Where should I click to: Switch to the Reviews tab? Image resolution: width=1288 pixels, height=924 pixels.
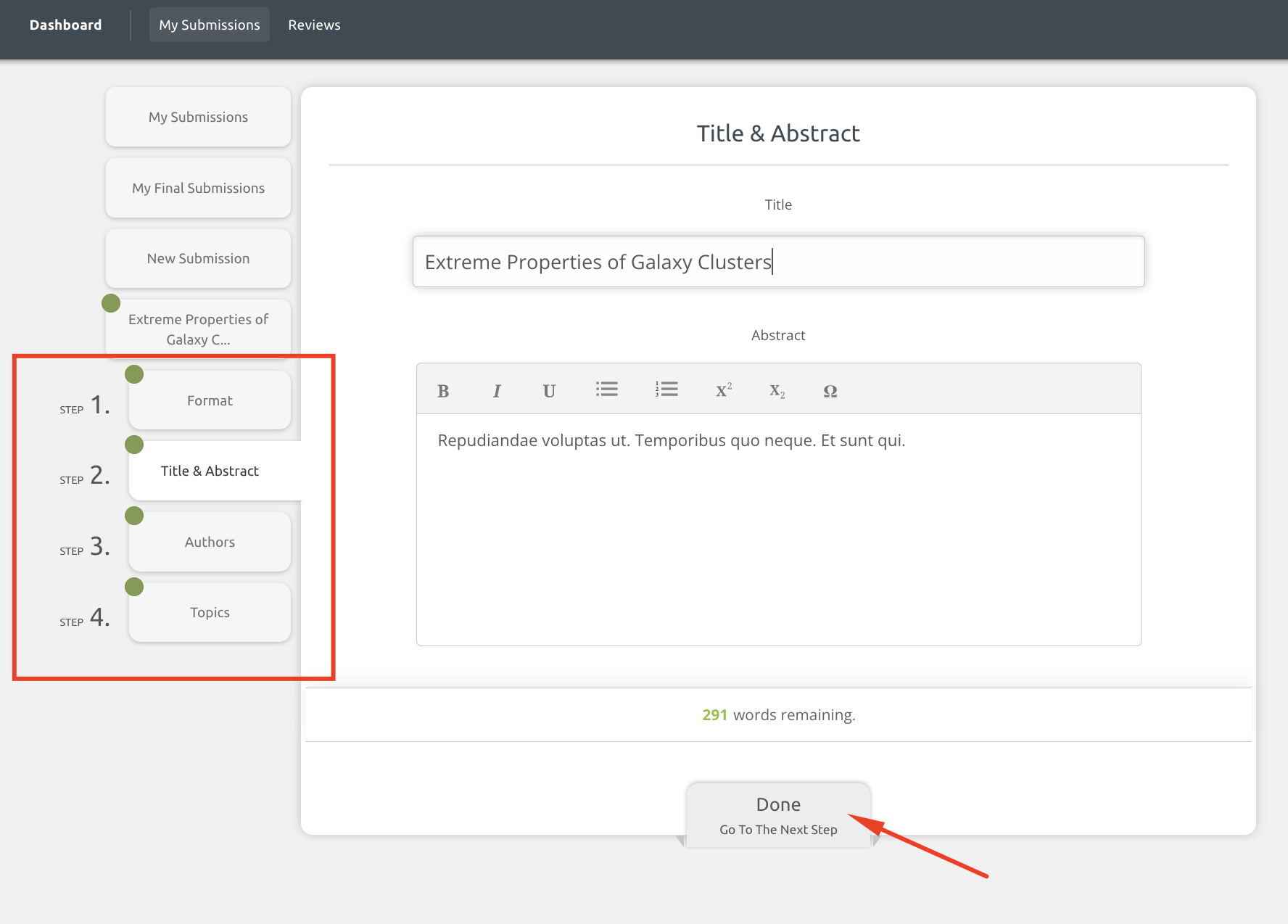point(314,25)
